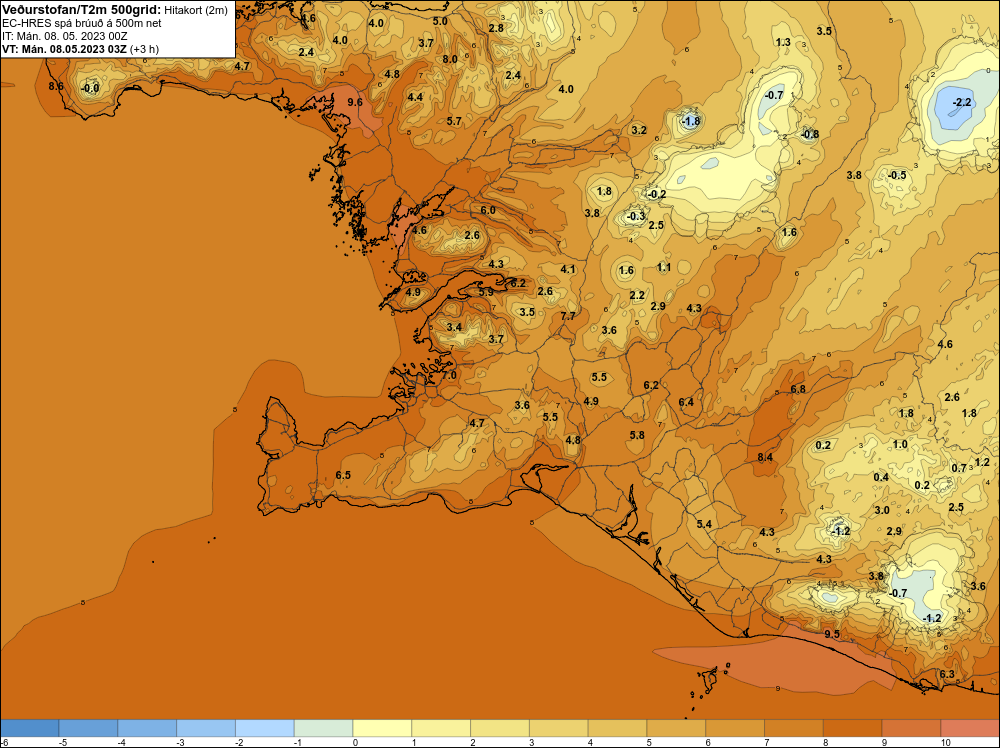1000x748 pixels.
Task: Click the 5.4 temperature value
Action: pyautogui.click(x=704, y=524)
